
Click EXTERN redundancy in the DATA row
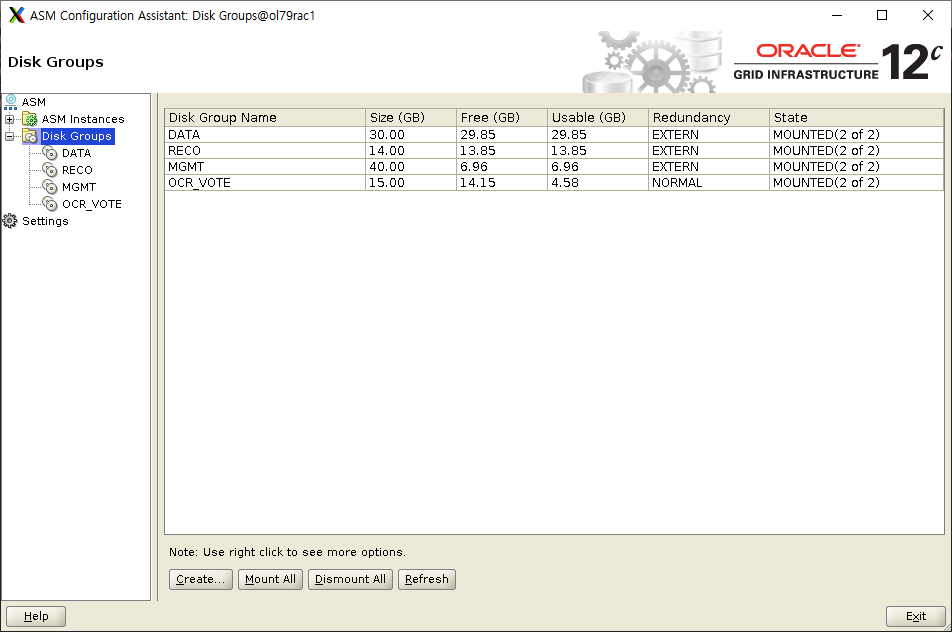pyautogui.click(x=709, y=134)
